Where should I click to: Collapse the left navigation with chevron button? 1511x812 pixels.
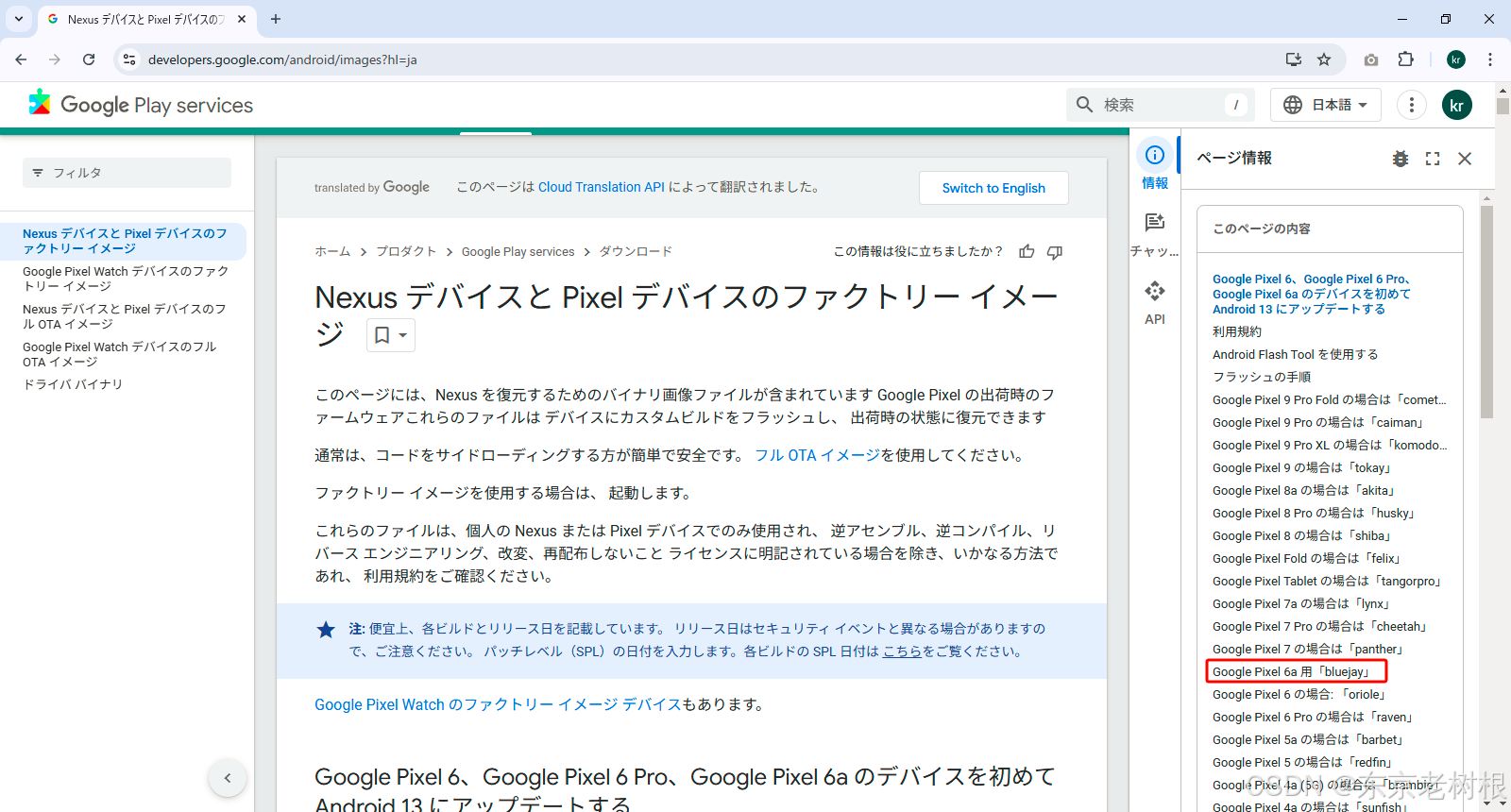(228, 778)
